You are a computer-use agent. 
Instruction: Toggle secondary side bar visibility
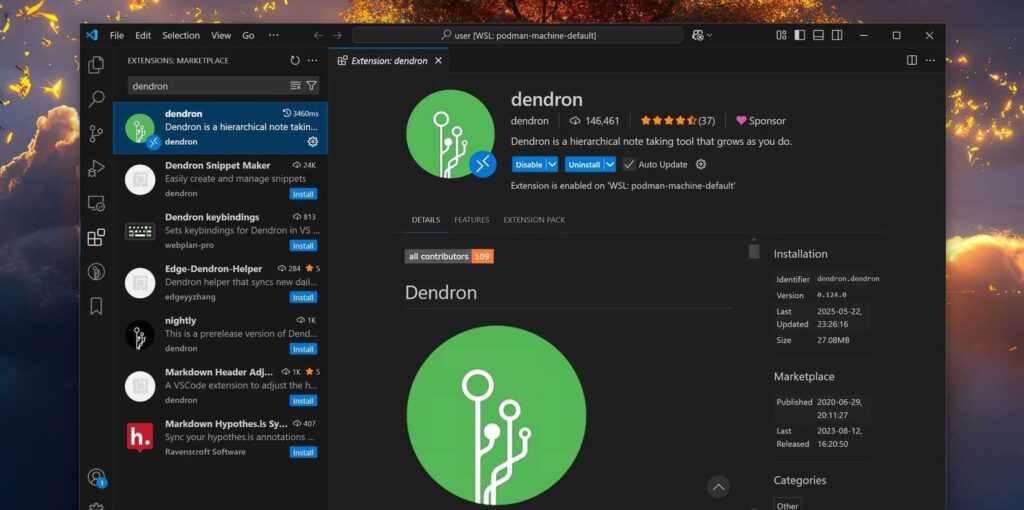point(837,35)
